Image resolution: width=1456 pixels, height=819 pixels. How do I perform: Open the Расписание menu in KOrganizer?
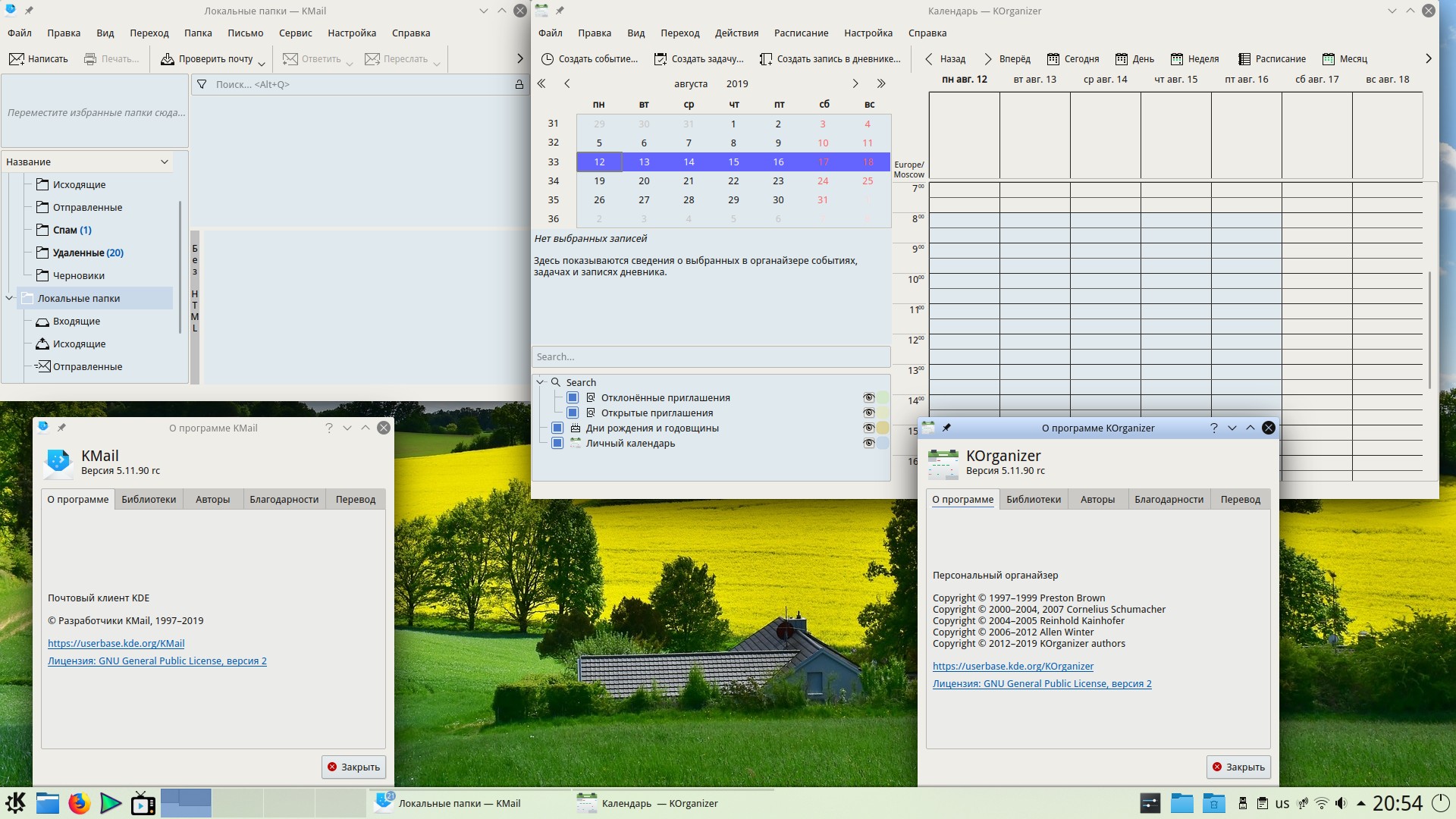(801, 33)
